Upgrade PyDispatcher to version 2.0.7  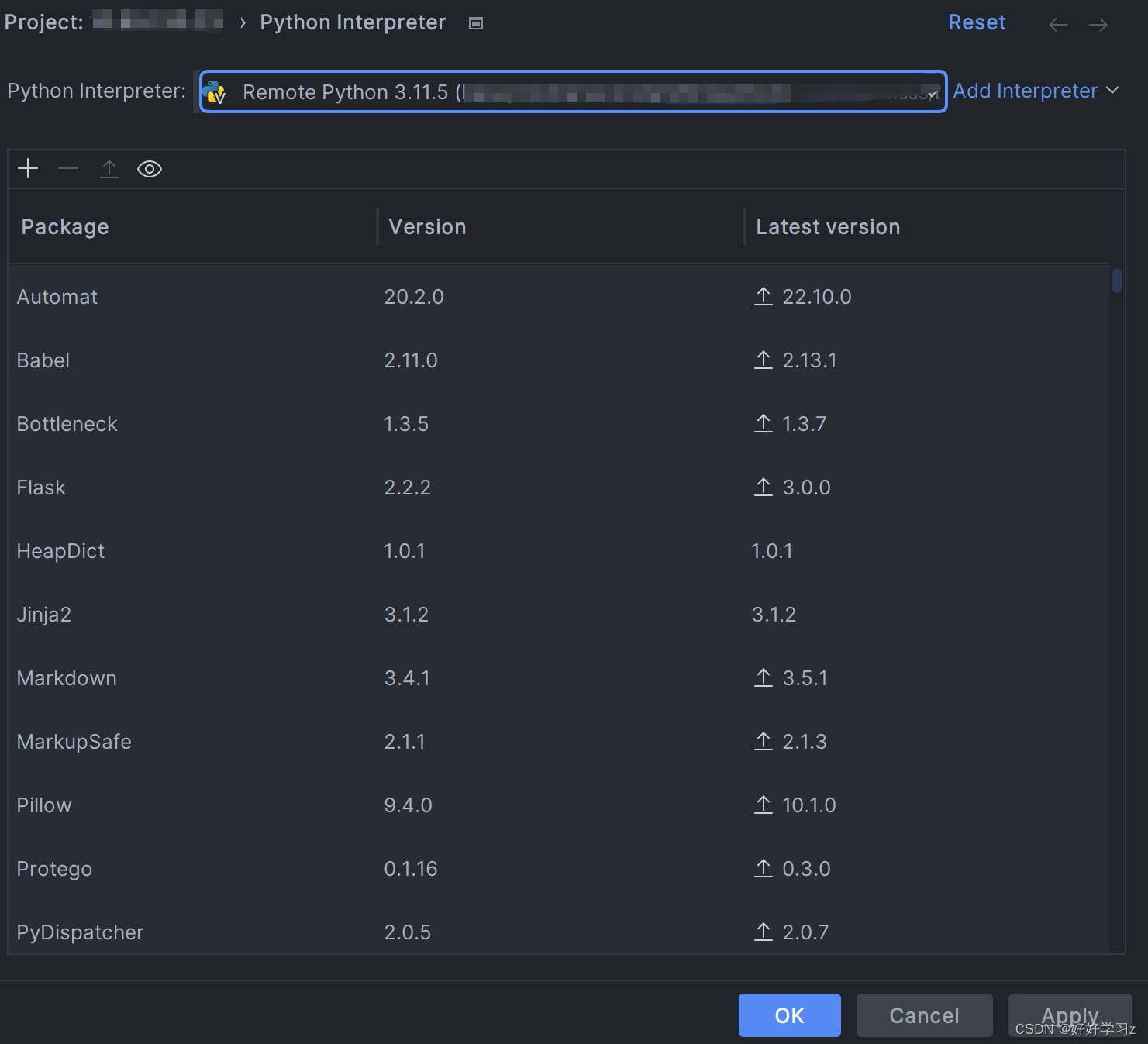click(763, 932)
